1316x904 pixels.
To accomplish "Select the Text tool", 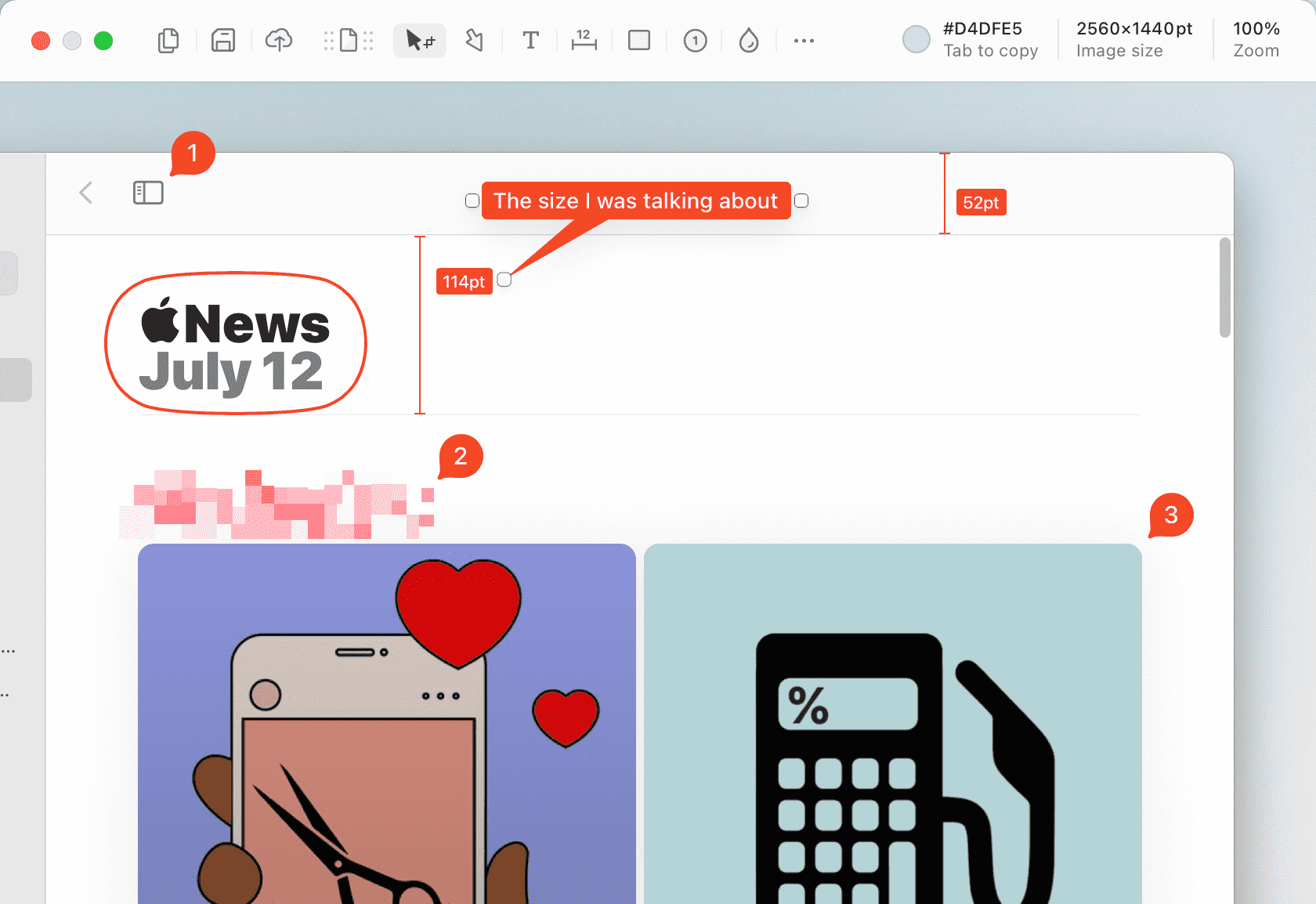I will coord(530,41).
